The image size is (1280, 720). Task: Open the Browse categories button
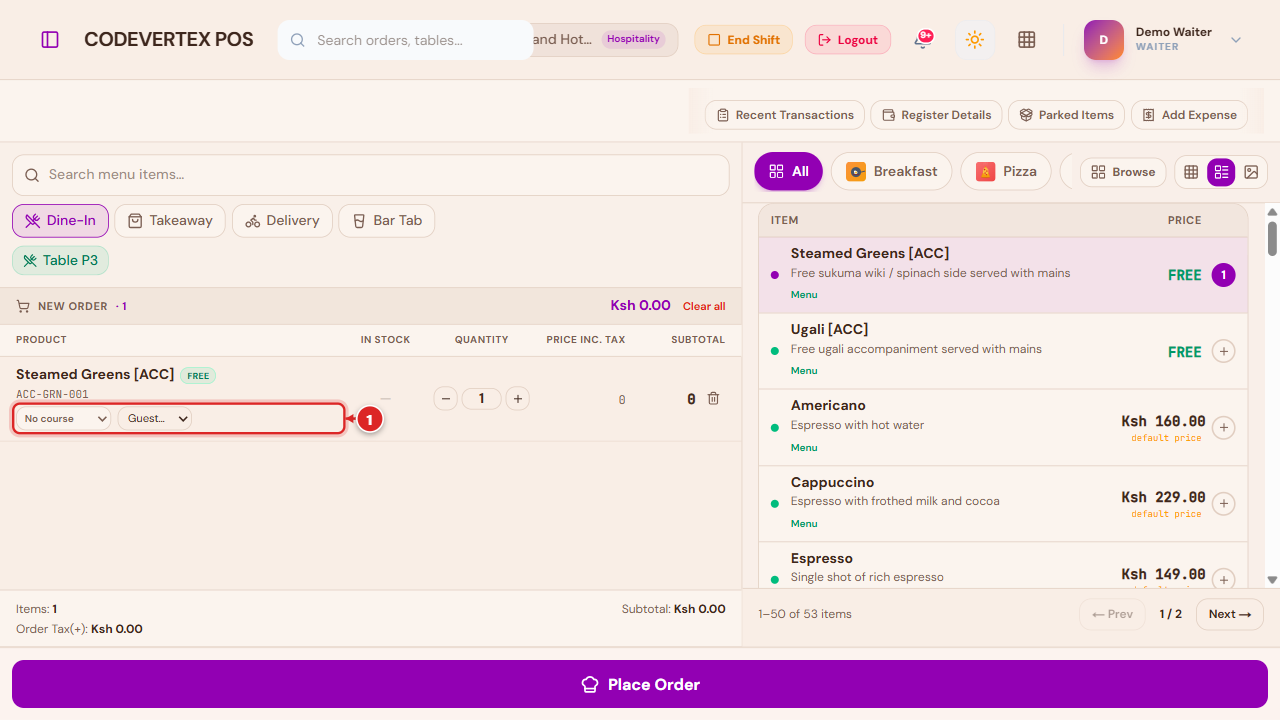tap(1123, 172)
